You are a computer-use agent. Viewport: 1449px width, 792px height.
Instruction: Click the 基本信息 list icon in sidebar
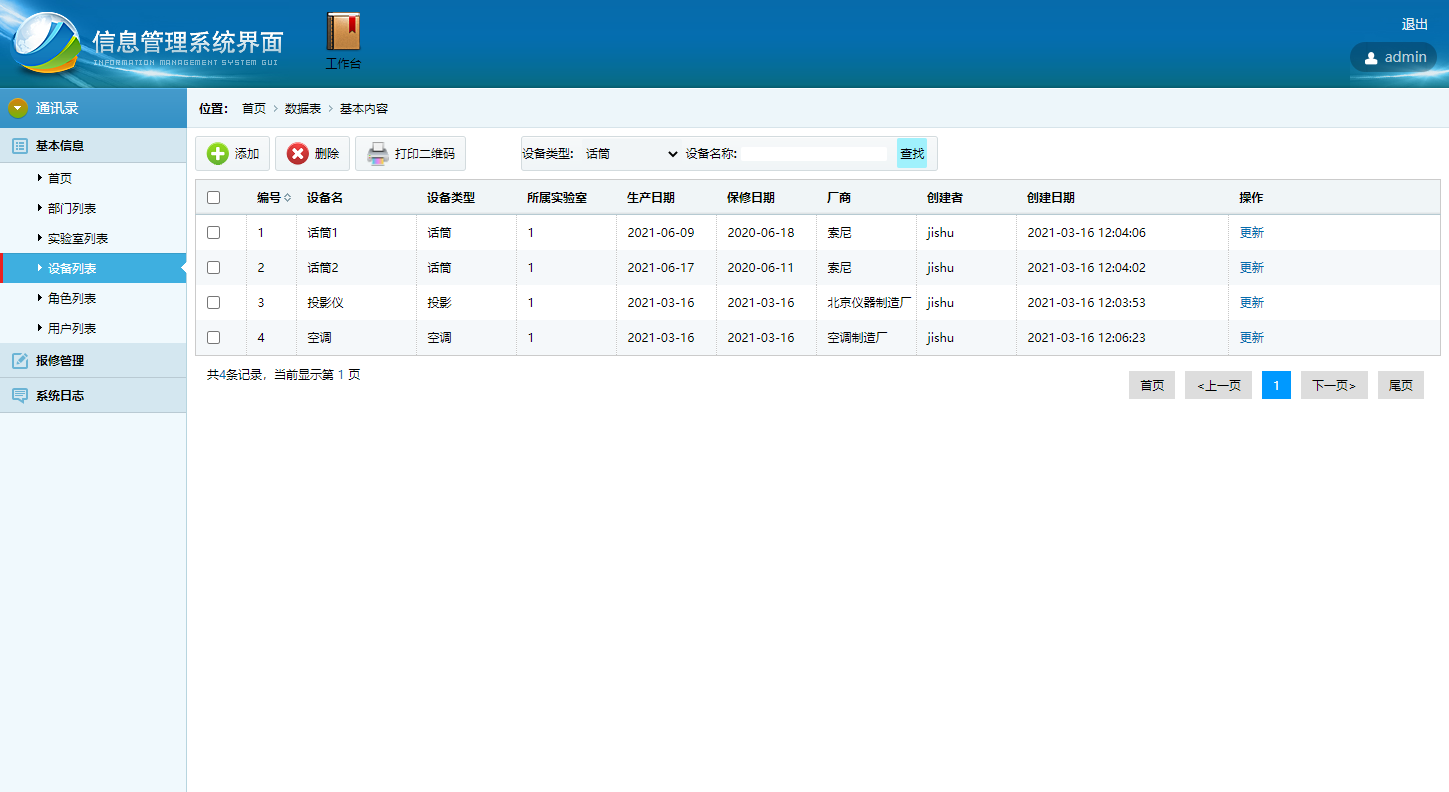[x=19, y=146]
